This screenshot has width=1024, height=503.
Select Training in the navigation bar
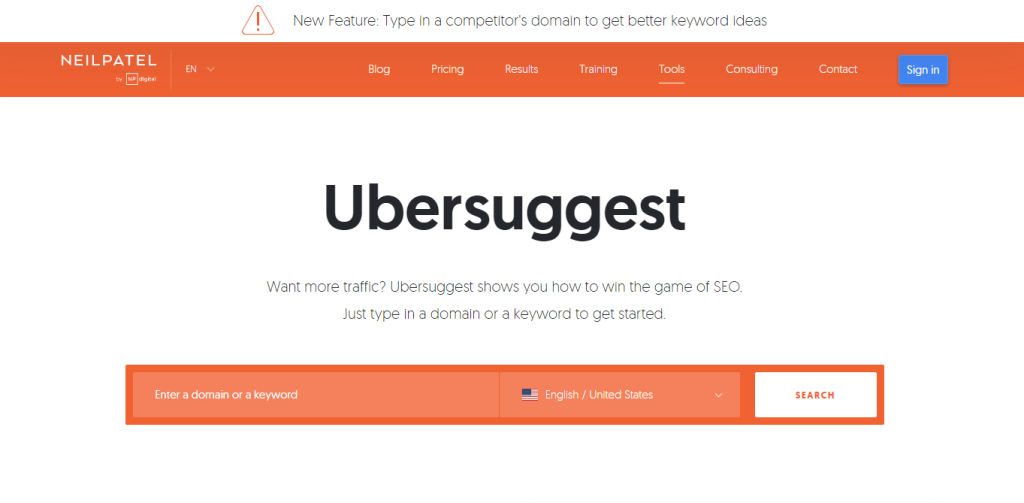(598, 69)
